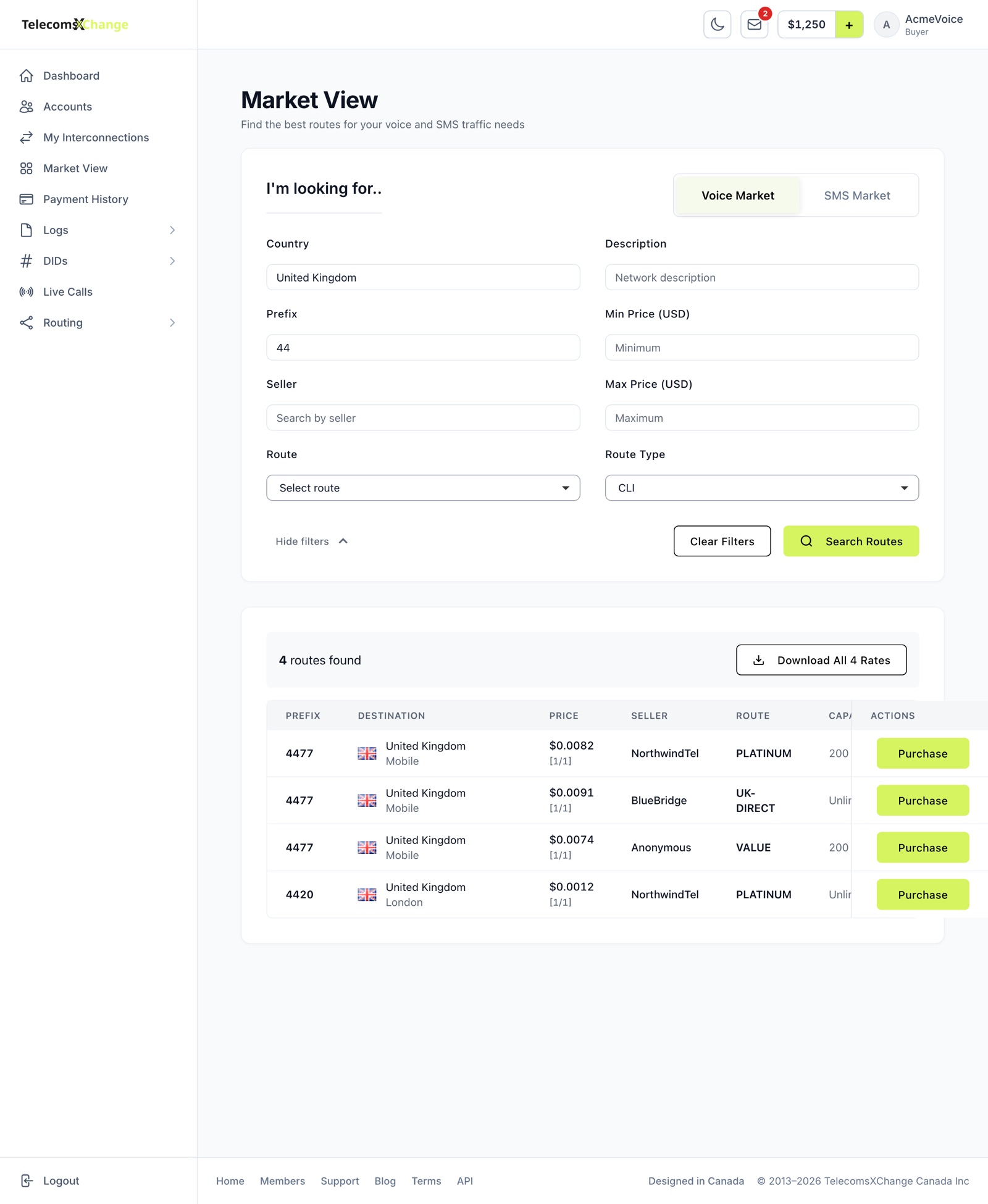Expand the Logs submenu chevron

172,230
